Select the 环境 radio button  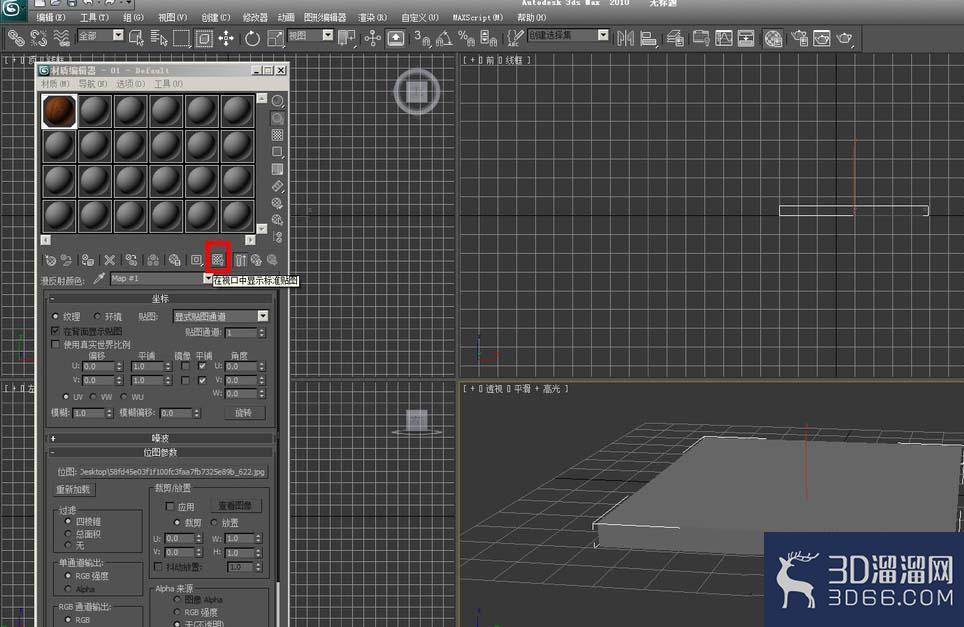pyautogui.click(x=97, y=316)
